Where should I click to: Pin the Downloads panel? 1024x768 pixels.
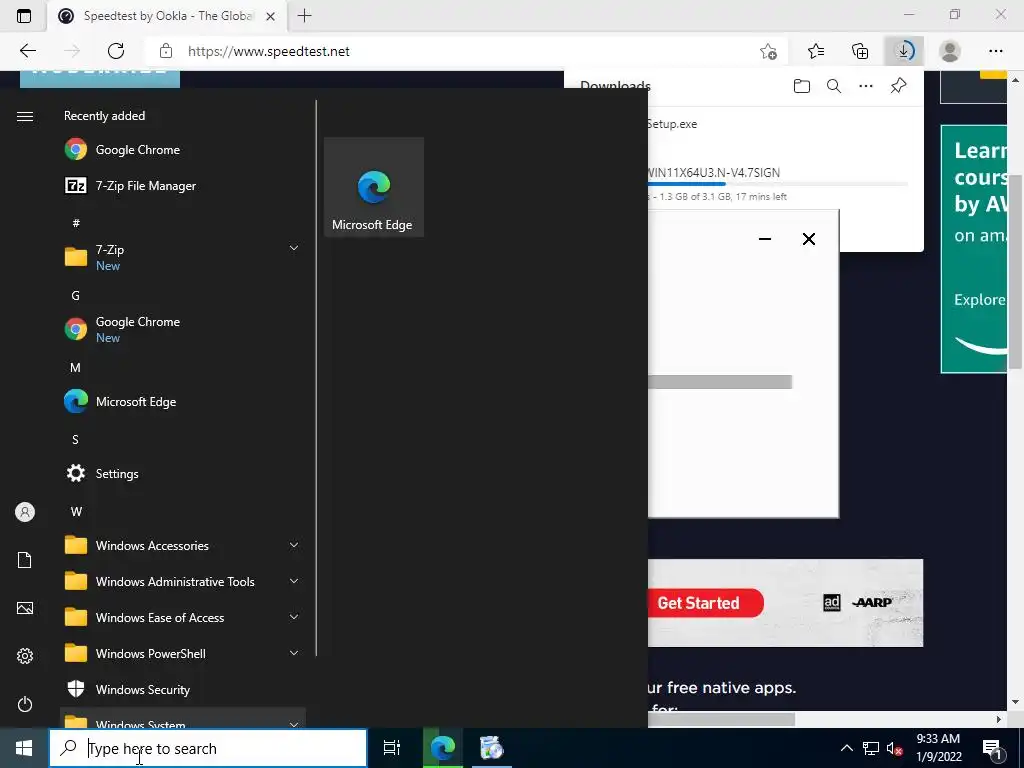pos(899,86)
